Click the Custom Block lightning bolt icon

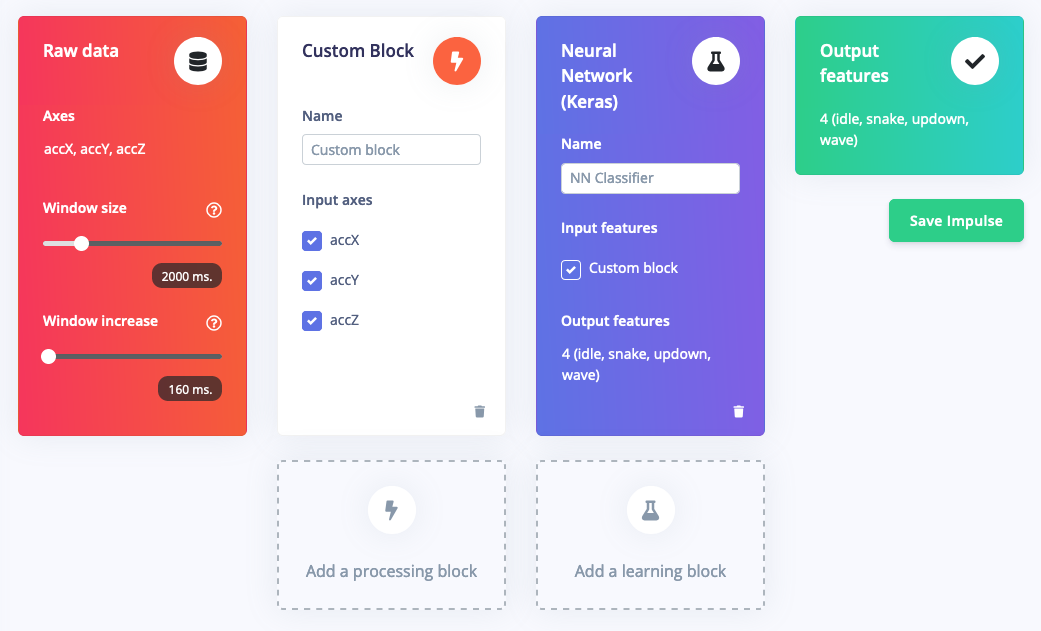tap(457, 61)
